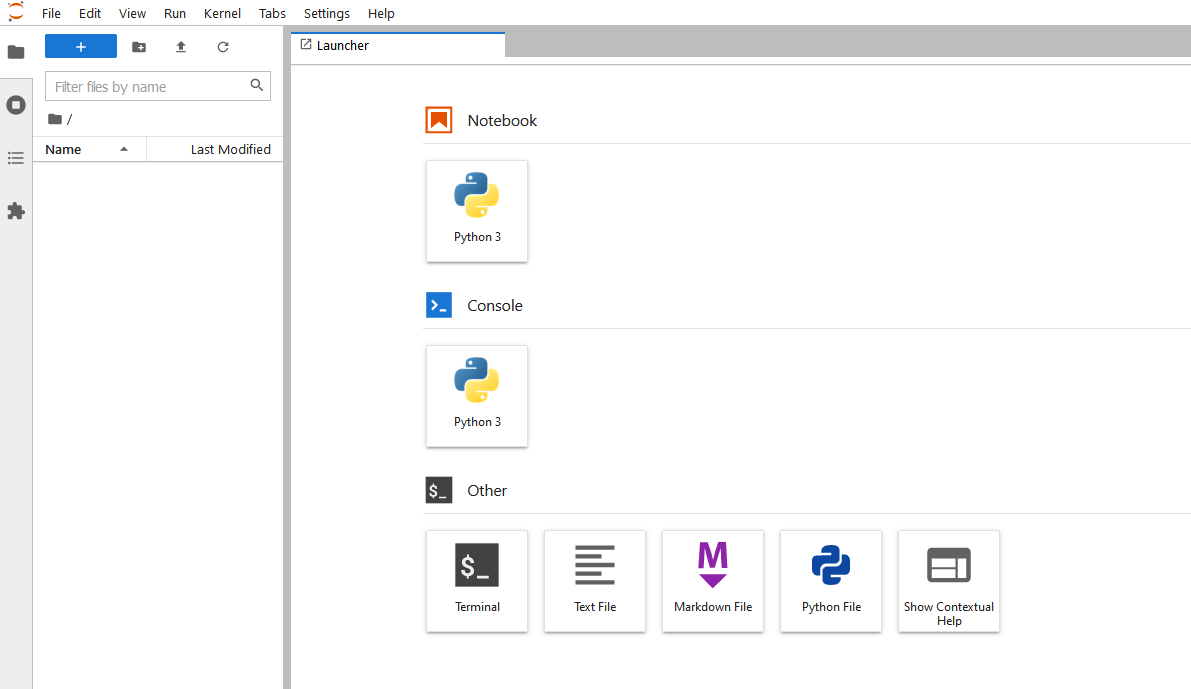Open the Extension Manager puzzle icon
This screenshot has width=1191, height=689.
(16, 211)
